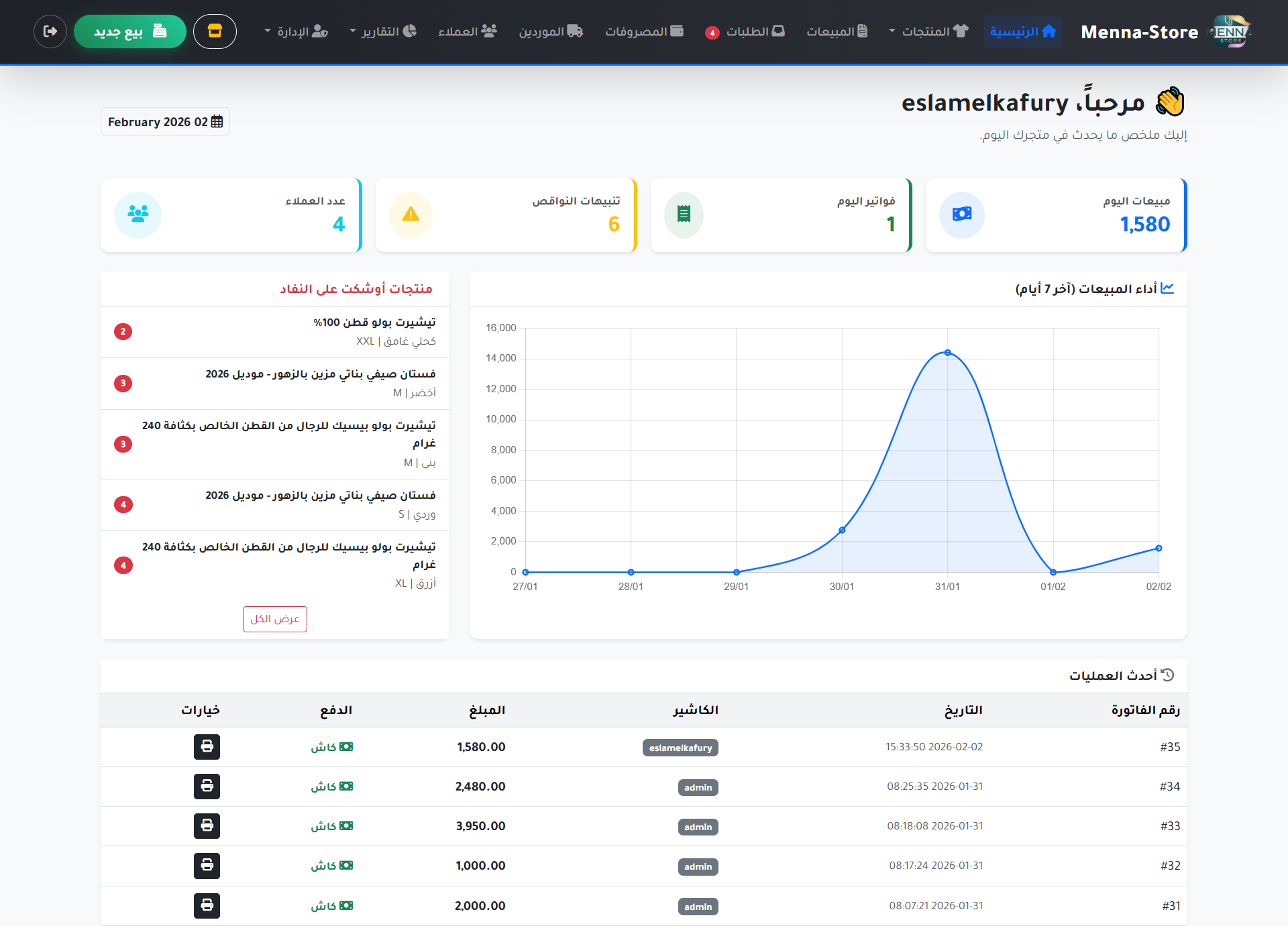This screenshot has width=1288, height=926.
Task: Click the customers count people icon
Action: click(x=138, y=215)
